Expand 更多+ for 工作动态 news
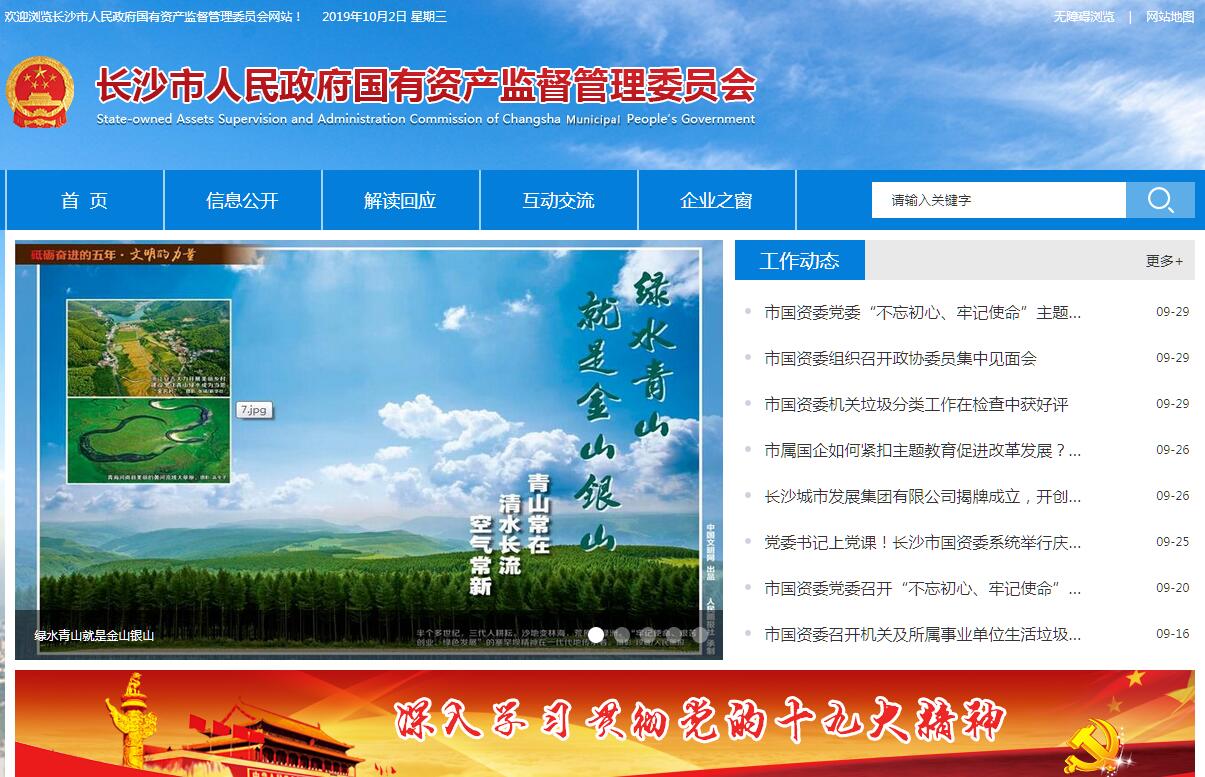This screenshot has width=1205, height=777. click(1164, 261)
